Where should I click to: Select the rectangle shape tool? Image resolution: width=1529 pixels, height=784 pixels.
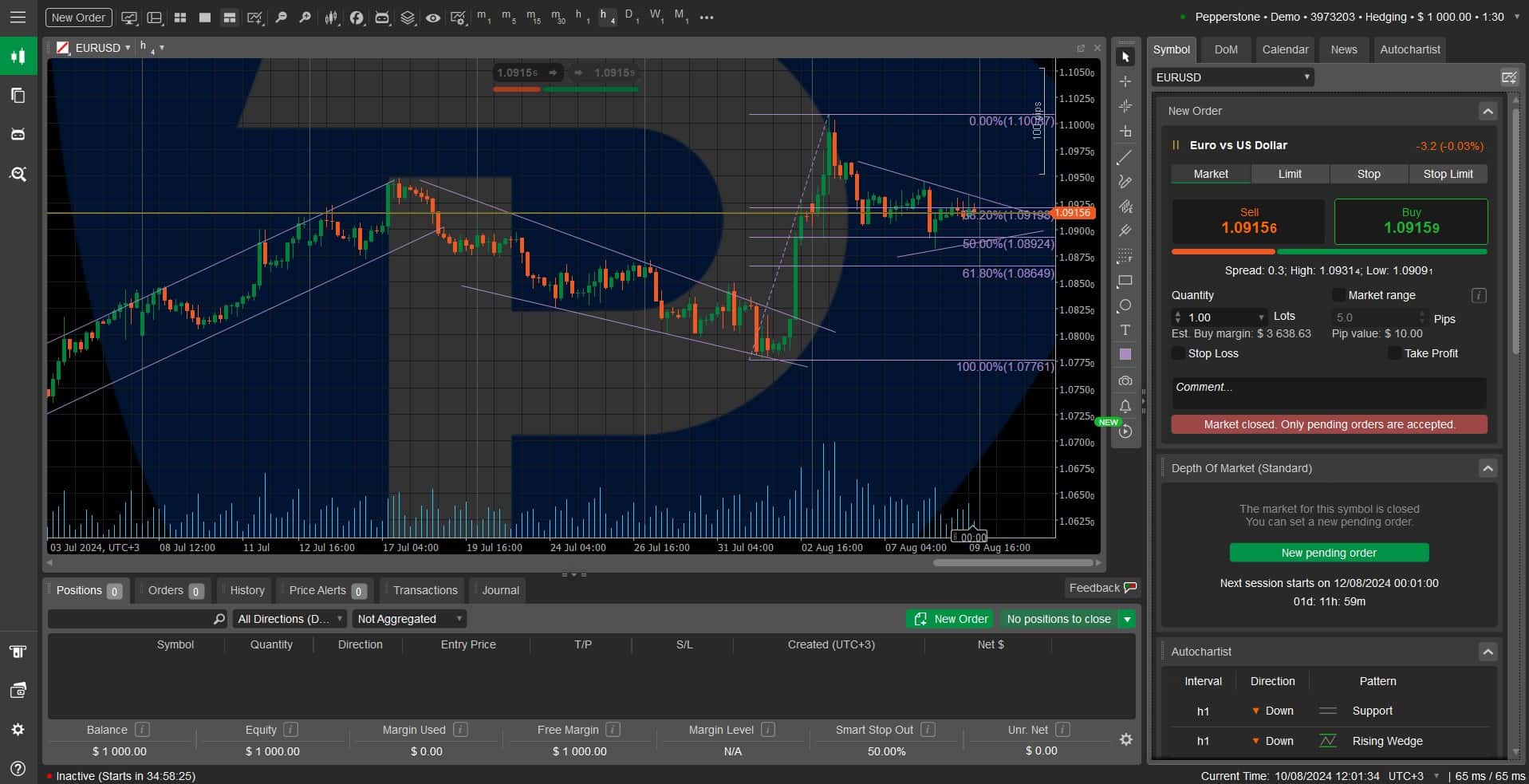[1125, 281]
